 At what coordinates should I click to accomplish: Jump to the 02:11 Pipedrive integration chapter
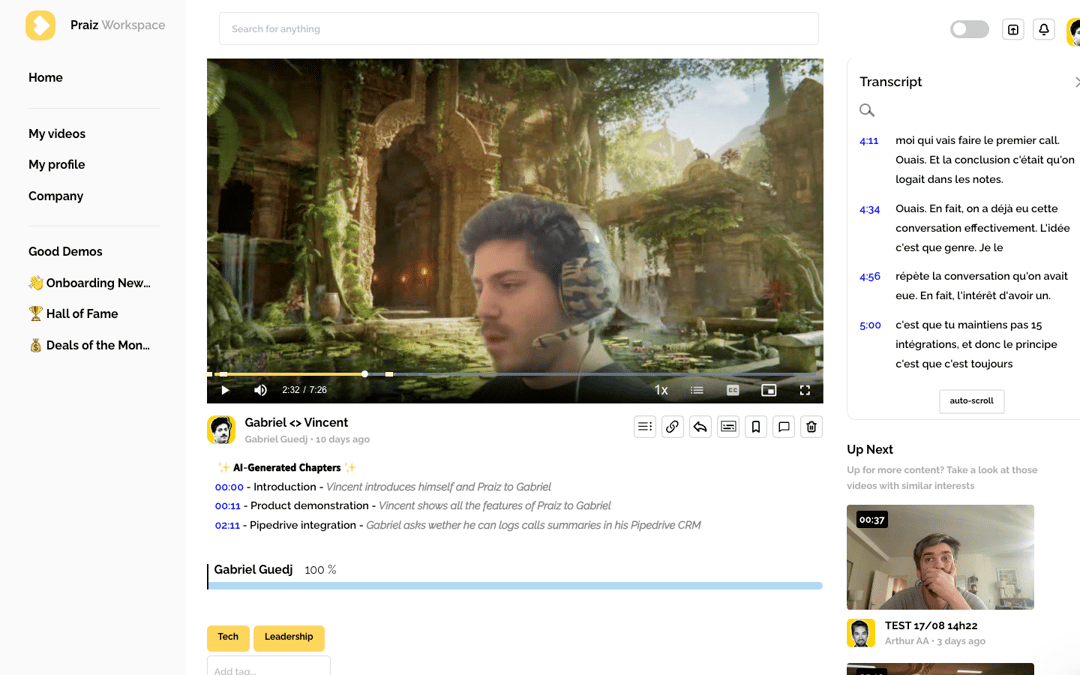(x=228, y=525)
